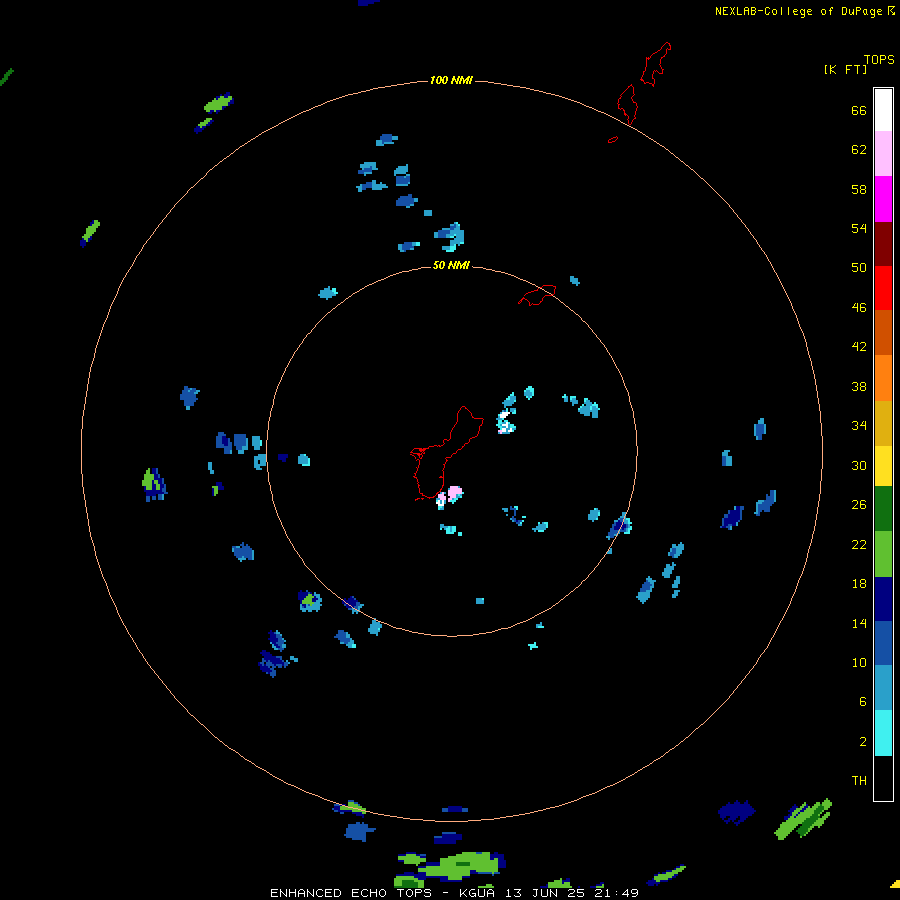Click the 'TOPS' legend heading
The width and height of the screenshot is (900, 900).
[x=879, y=60]
